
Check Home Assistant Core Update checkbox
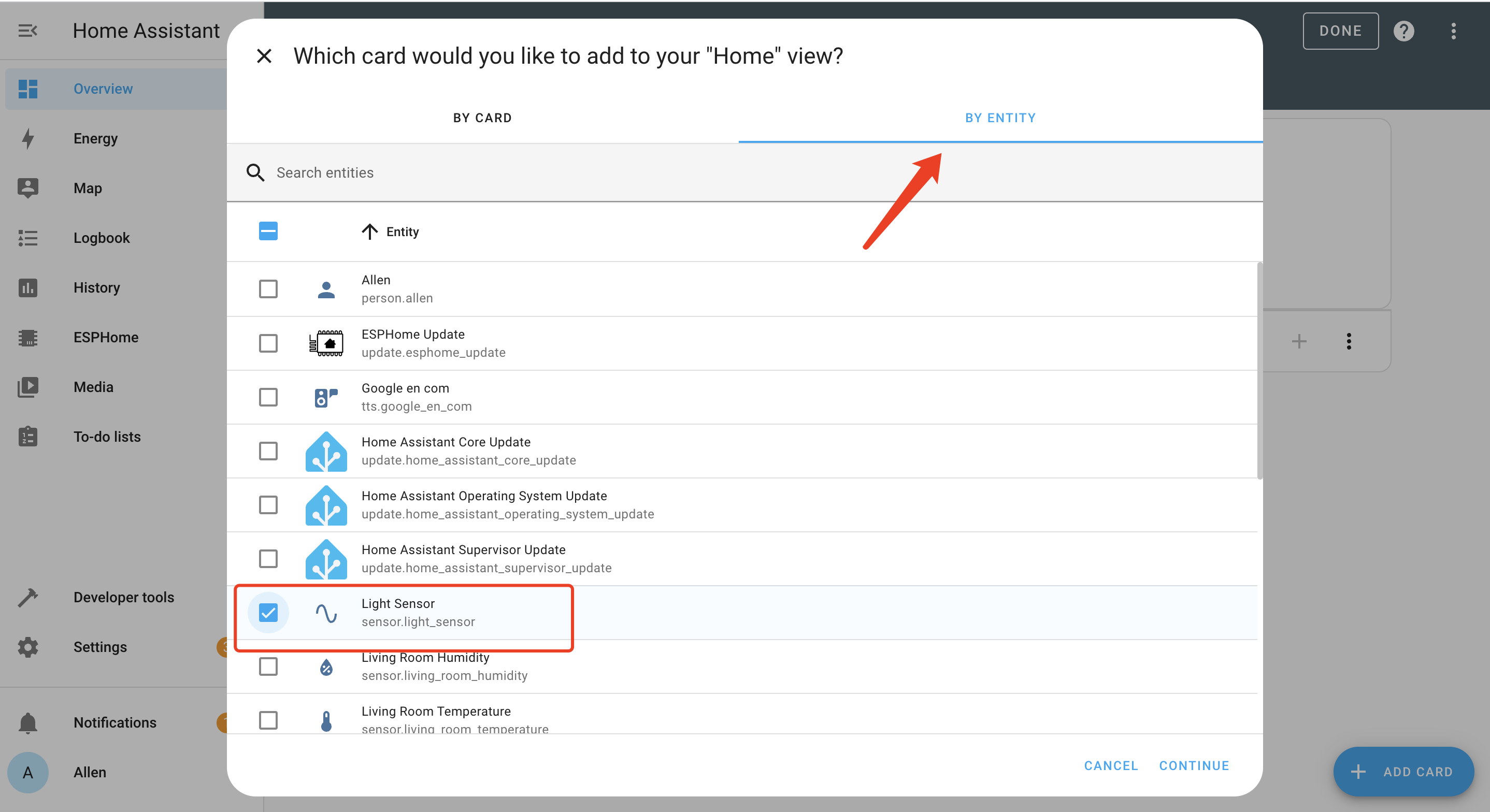(x=268, y=451)
